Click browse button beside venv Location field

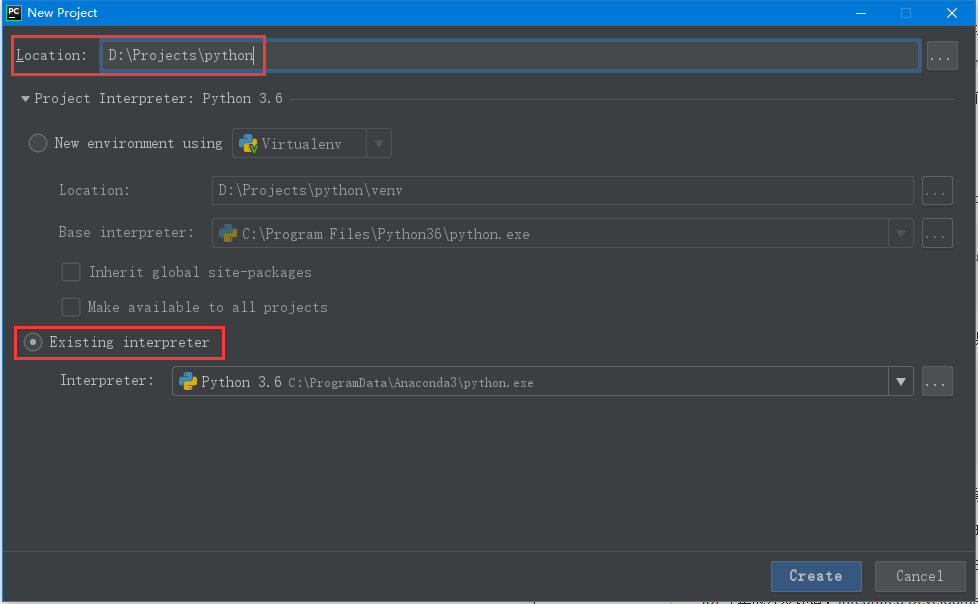(x=937, y=190)
